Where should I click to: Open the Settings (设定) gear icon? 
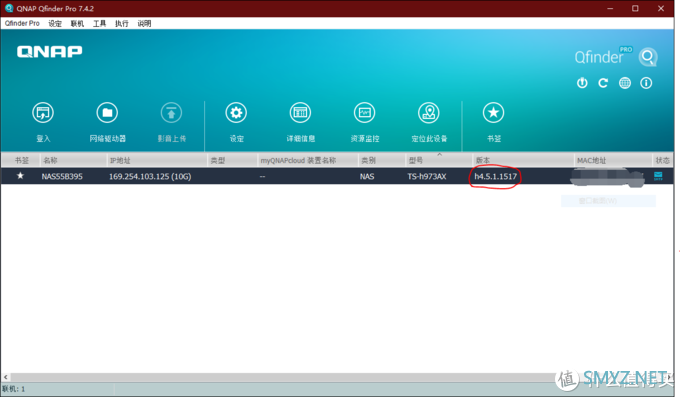pos(236,113)
